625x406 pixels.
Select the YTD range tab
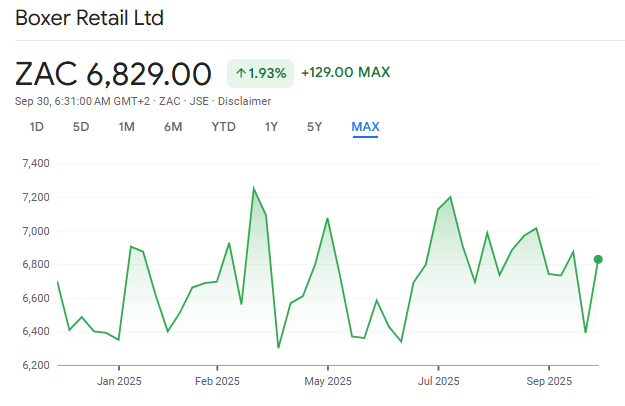[223, 127]
